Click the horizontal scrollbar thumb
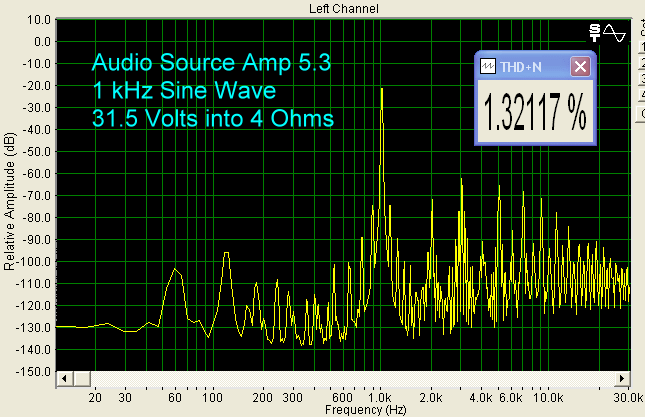645x417 pixels. click(82, 378)
